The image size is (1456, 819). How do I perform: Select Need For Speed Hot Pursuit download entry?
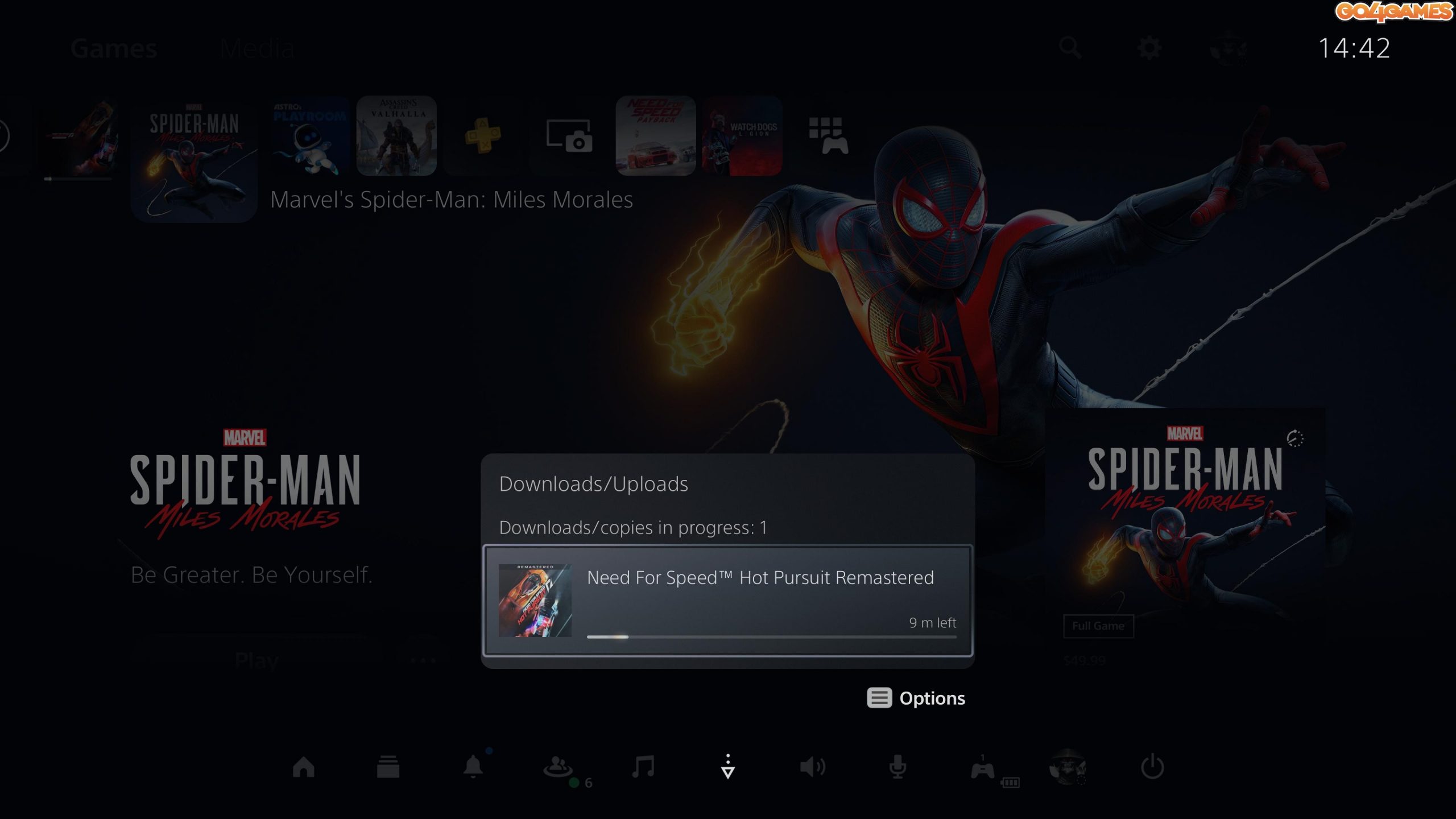[728, 601]
